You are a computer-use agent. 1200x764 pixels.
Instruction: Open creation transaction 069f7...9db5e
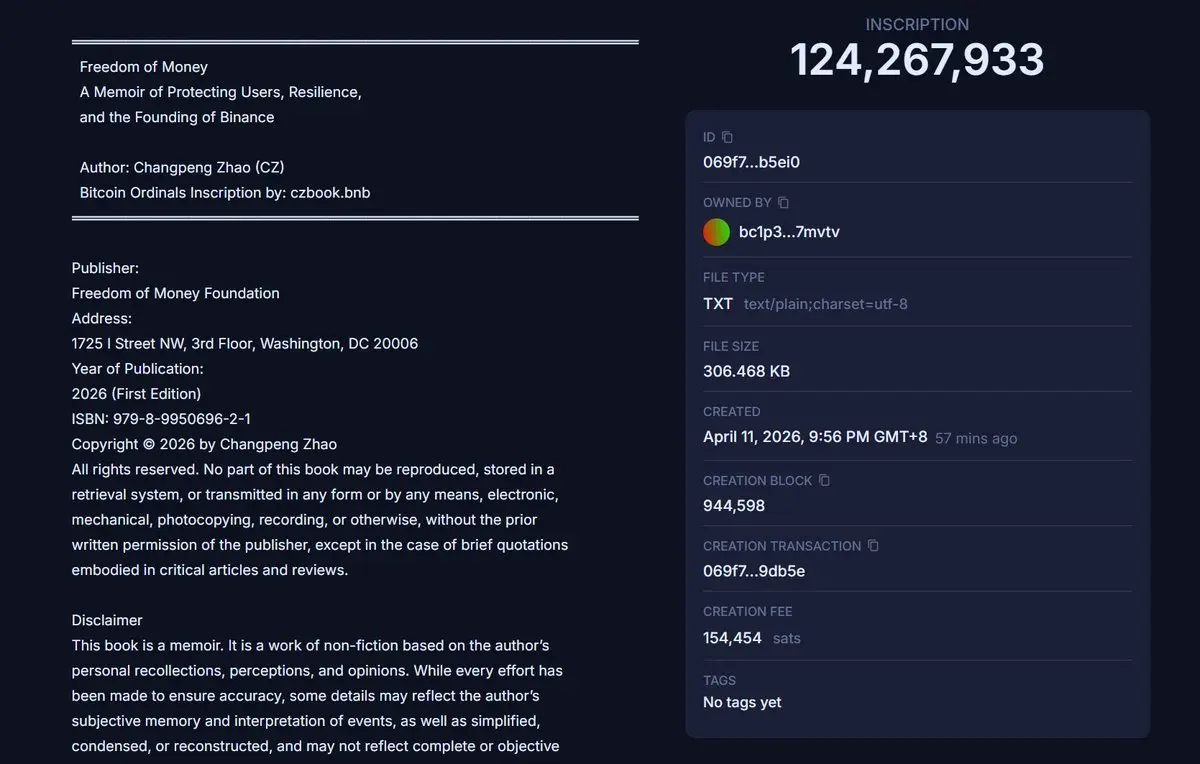754,572
